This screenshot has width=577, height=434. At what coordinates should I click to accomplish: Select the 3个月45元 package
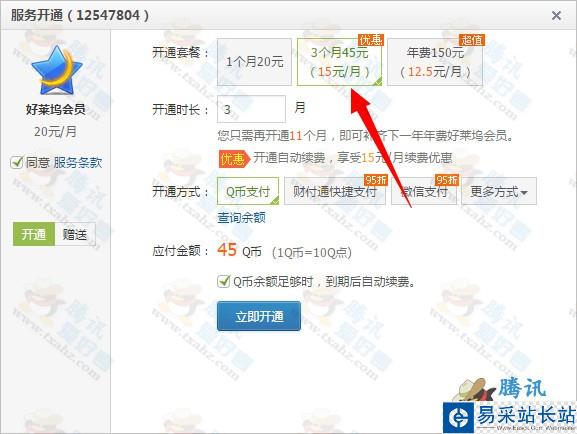tap(339, 62)
